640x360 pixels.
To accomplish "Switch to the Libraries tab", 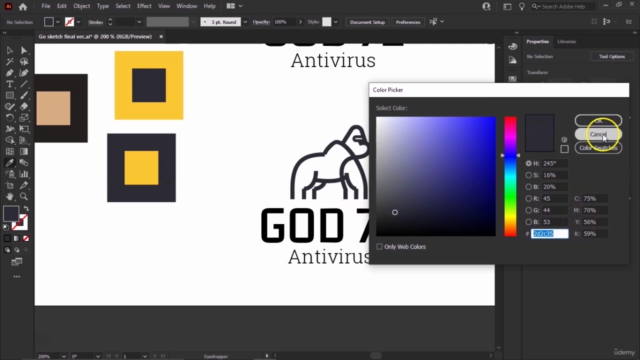I will [x=567, y=42].
